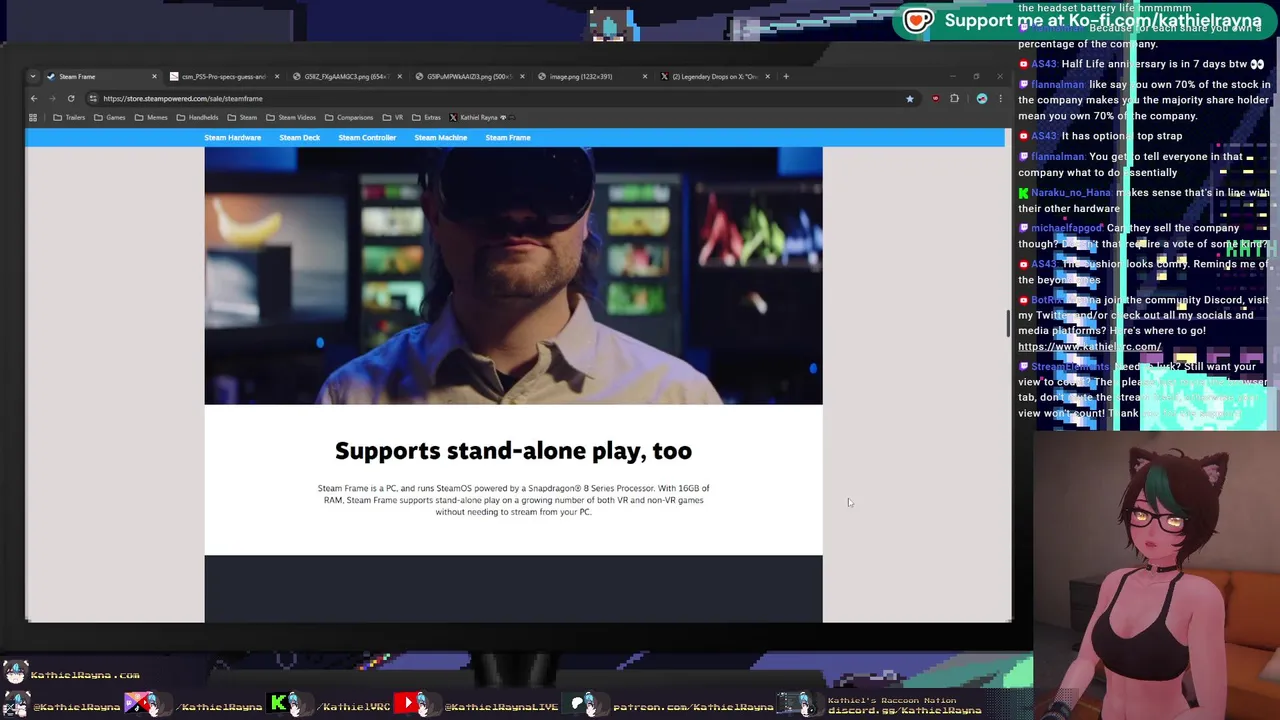Reload the Steam Frame page
Viewport: 1280px width, 720px height.
[x=71, y=98]
